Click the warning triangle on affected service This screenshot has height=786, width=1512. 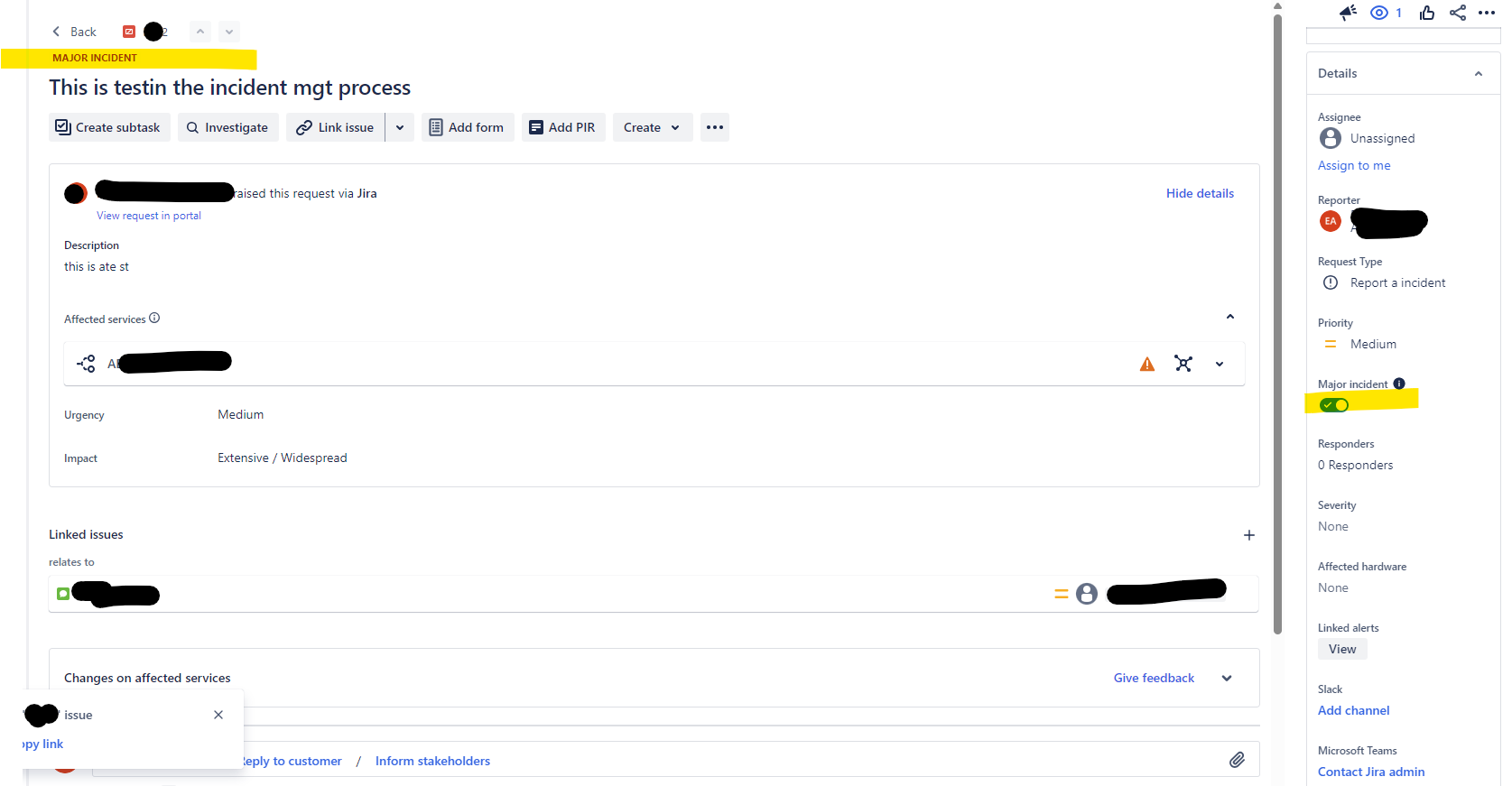point(1147,364)
